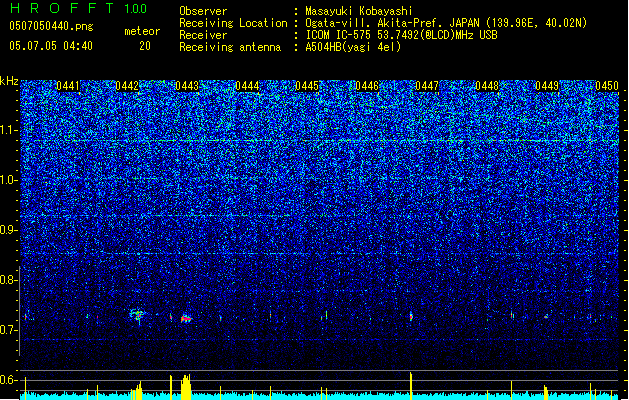Click the diffuse meteor echo near 0442

tap(137, 315)
